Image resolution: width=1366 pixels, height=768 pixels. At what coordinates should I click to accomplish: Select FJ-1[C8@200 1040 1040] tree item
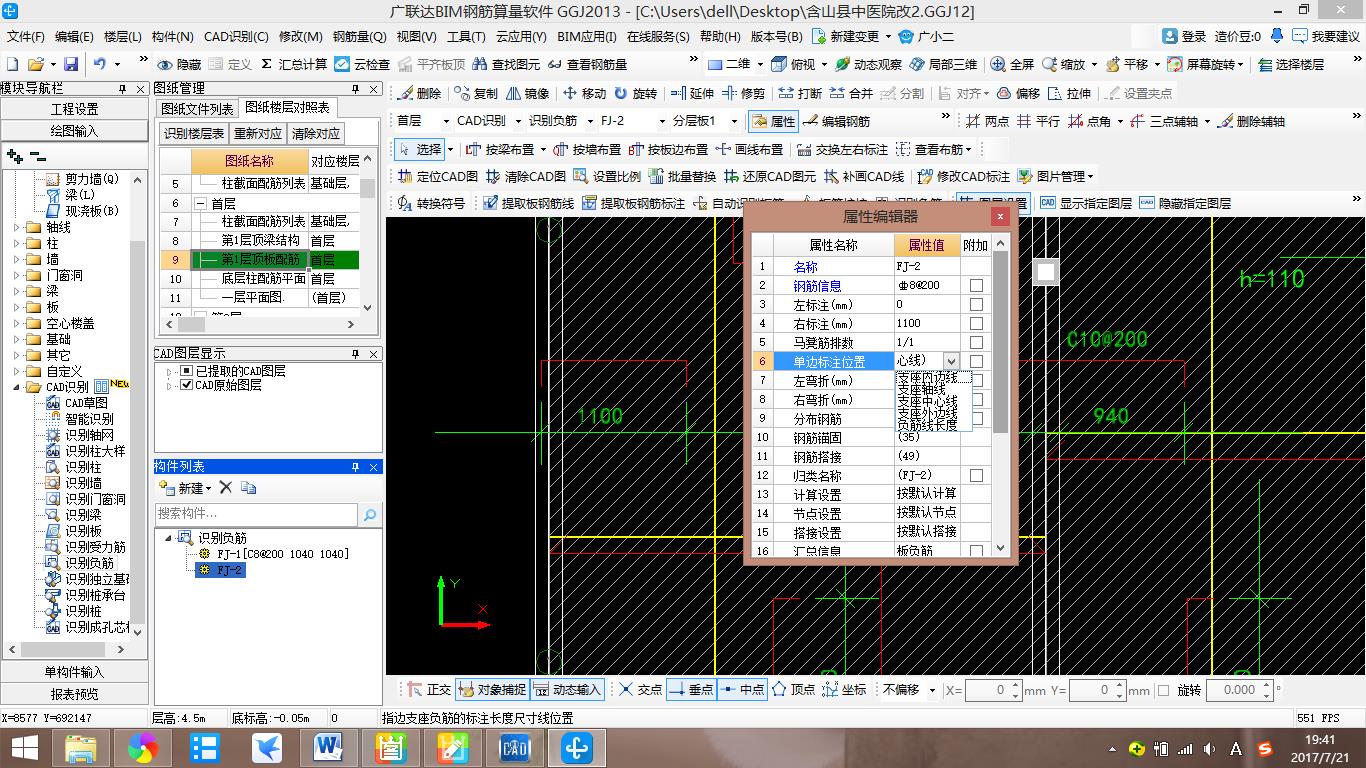tap(283, 554)
